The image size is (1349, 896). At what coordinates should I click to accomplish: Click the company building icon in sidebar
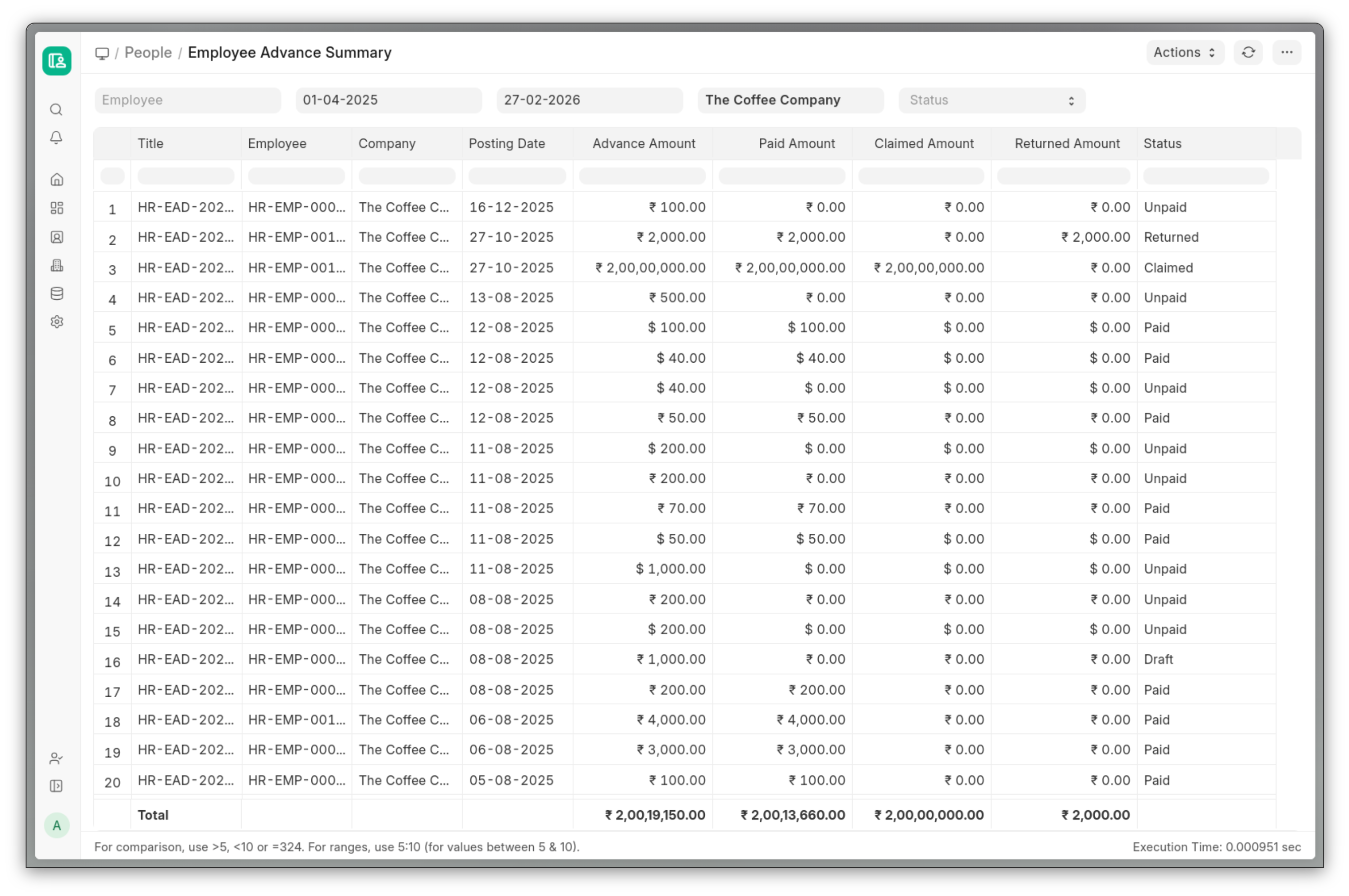[x=57, y=265]
